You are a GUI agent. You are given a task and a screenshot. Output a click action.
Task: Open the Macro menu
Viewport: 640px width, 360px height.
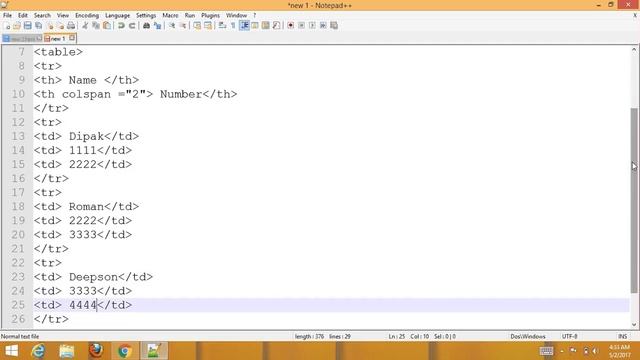[170, 16]
